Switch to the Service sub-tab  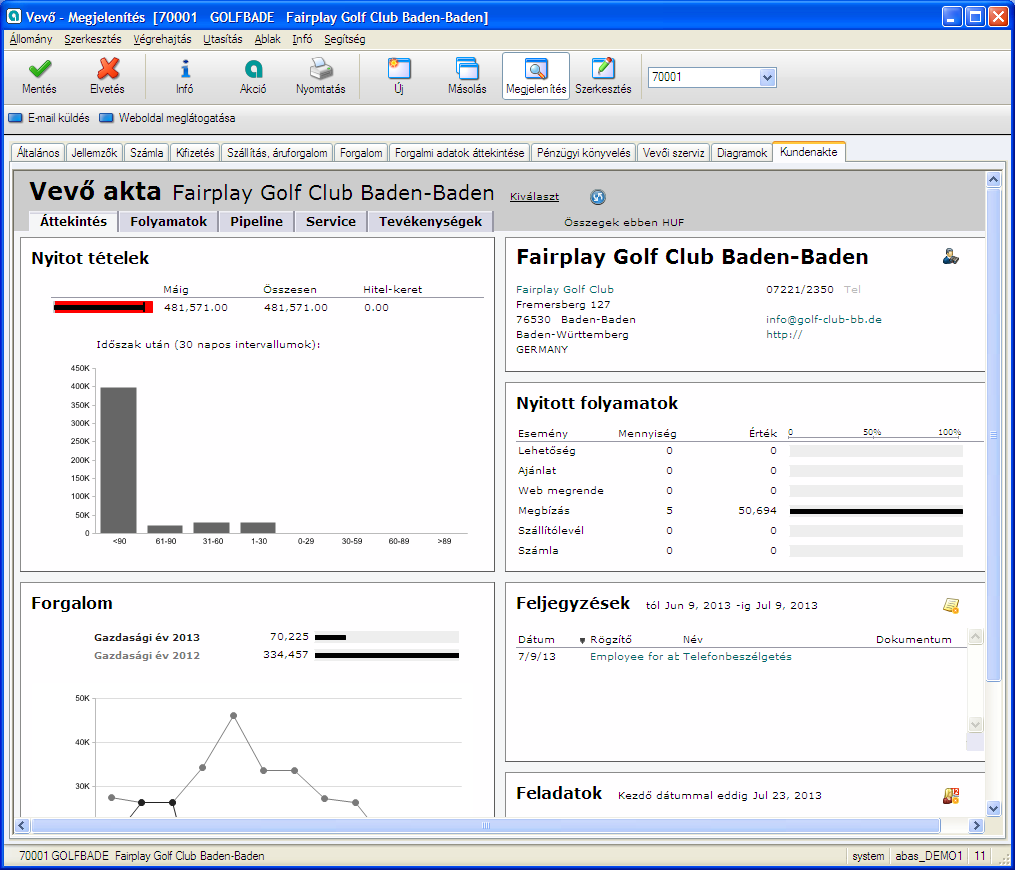(x=331, y=221)
